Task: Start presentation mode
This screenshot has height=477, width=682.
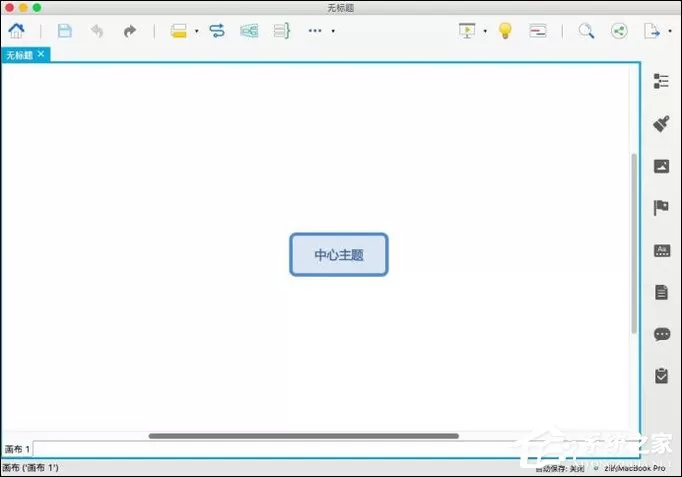Action: (x=468, y=31)
